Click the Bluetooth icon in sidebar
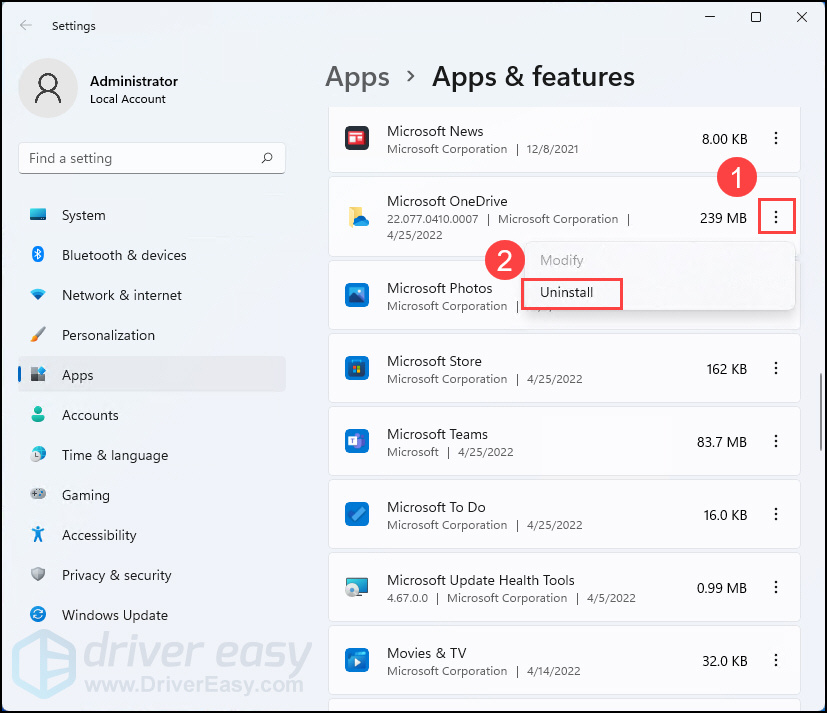Viewport: 827px width, 713px height. [38, 254]
